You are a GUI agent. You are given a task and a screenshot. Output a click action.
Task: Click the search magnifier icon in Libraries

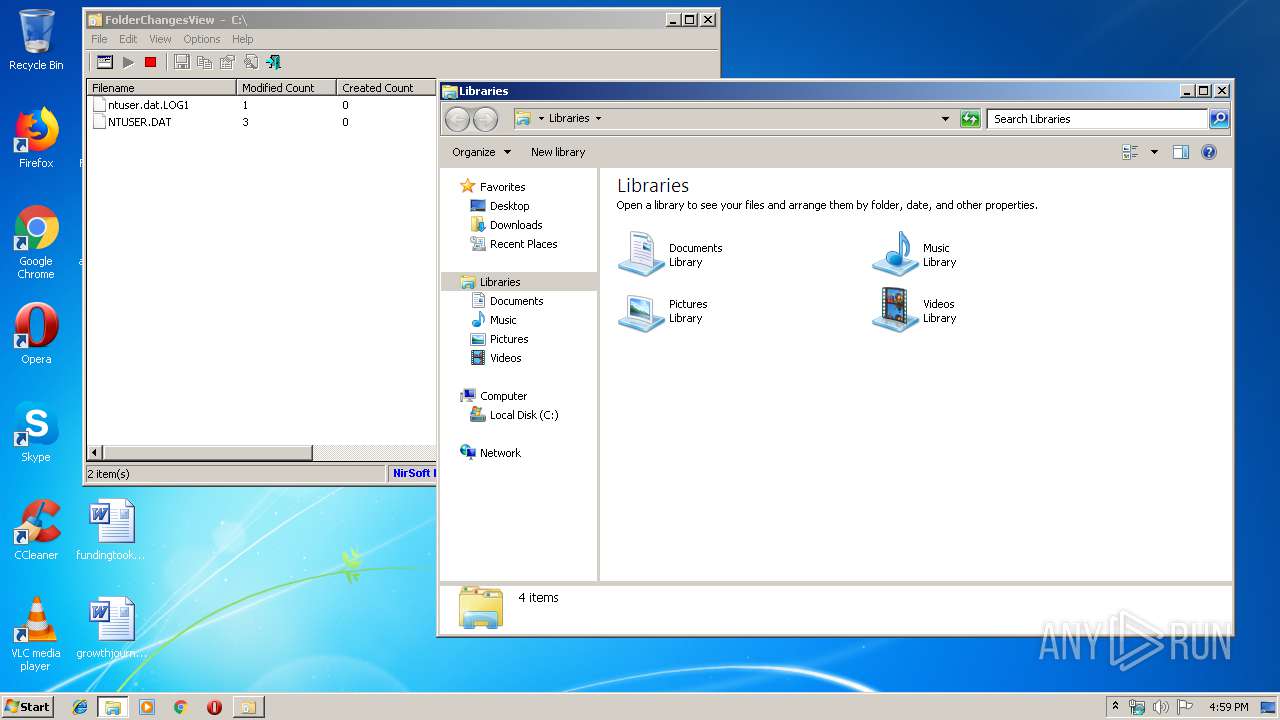pos(1219,119)
